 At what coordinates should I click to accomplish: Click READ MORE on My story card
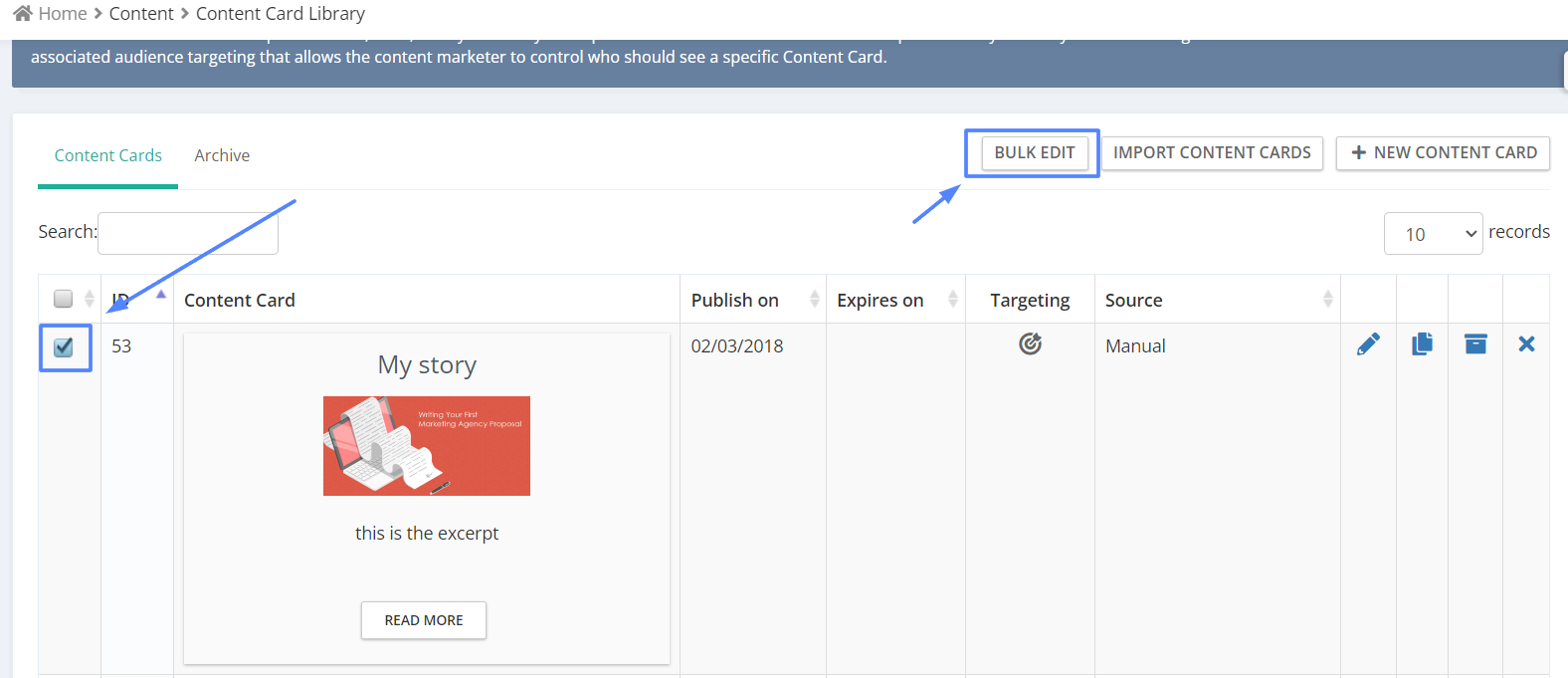pos(424,620)
